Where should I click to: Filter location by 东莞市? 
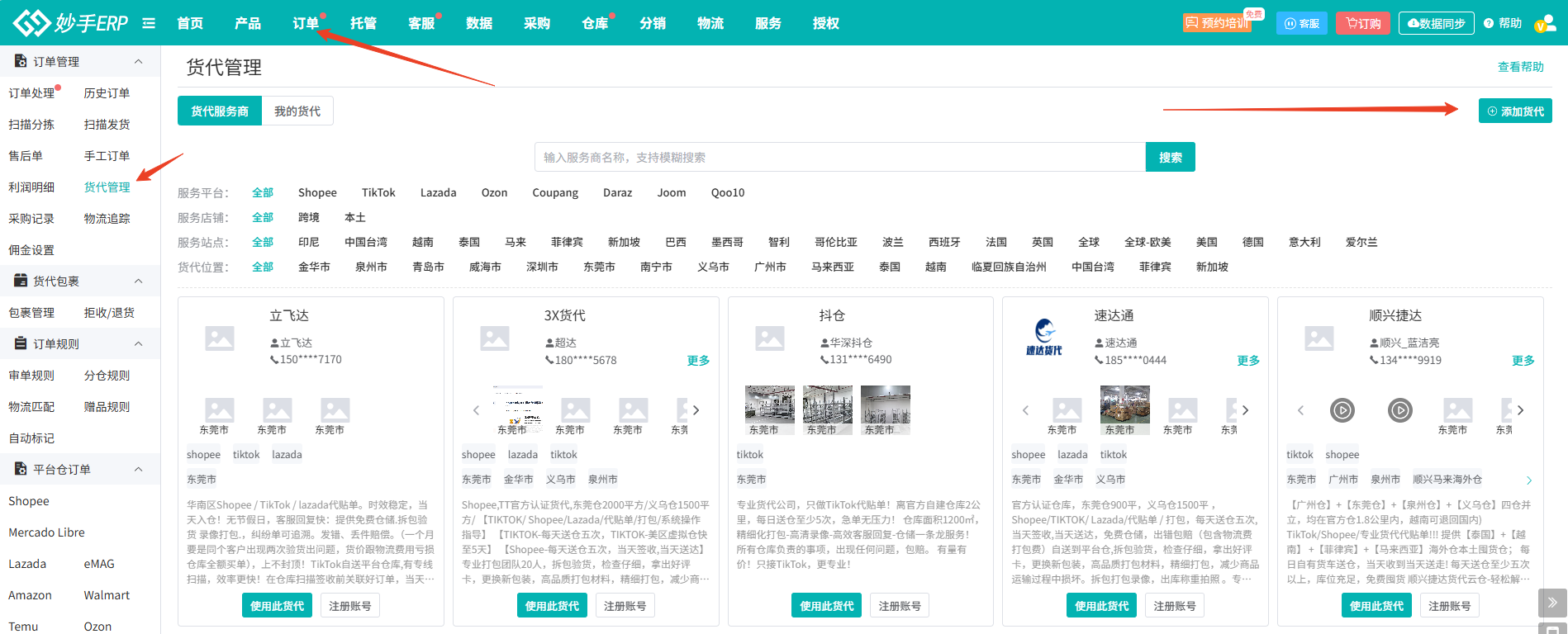[x=599, y=267]
